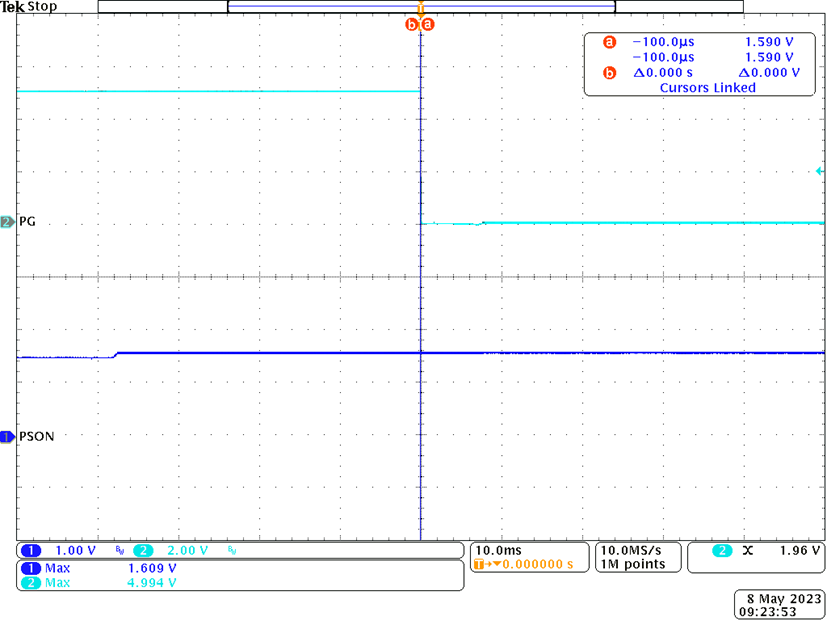Click the 1.96 V trigger level readout

pyautogui.click(x=801, y=551)
